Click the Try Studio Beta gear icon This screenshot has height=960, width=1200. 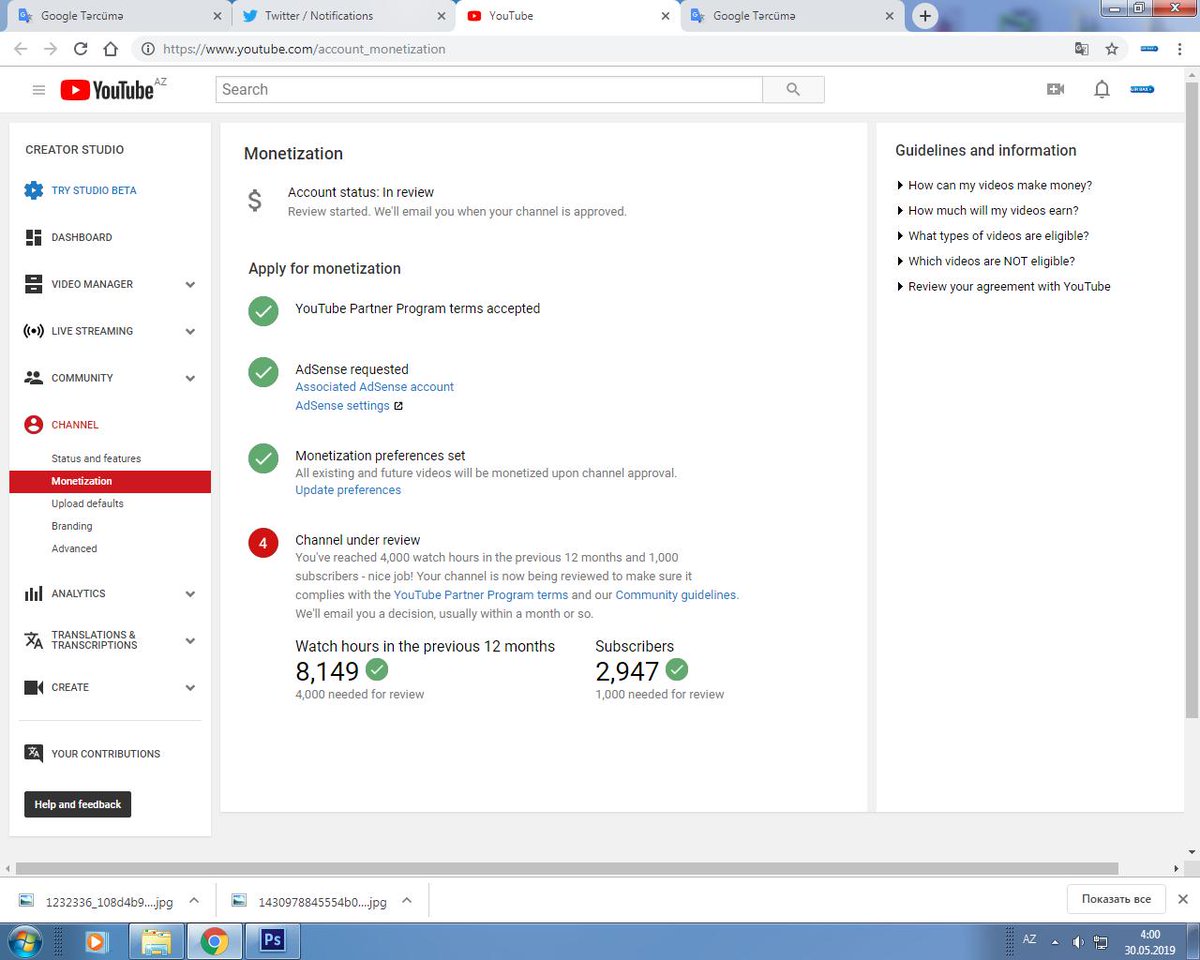coord(33,190)
